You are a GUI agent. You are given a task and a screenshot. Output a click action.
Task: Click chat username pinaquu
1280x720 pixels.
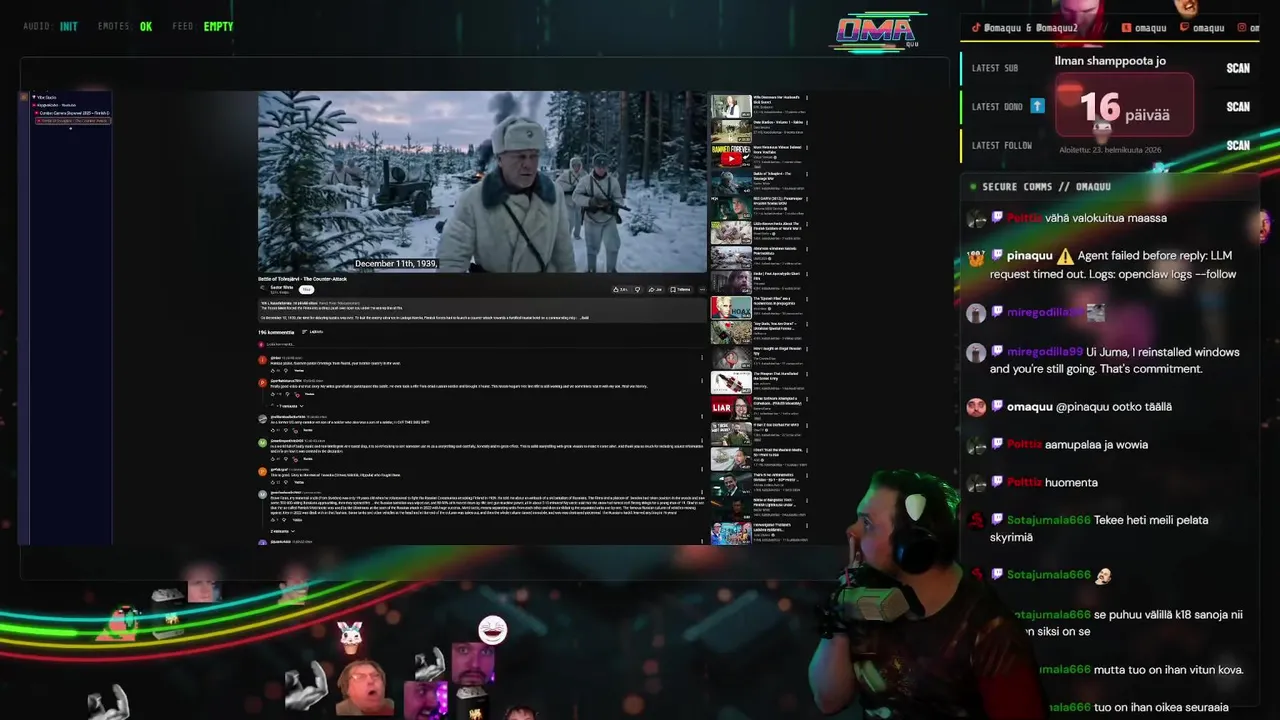click(x=1029, y=256)
